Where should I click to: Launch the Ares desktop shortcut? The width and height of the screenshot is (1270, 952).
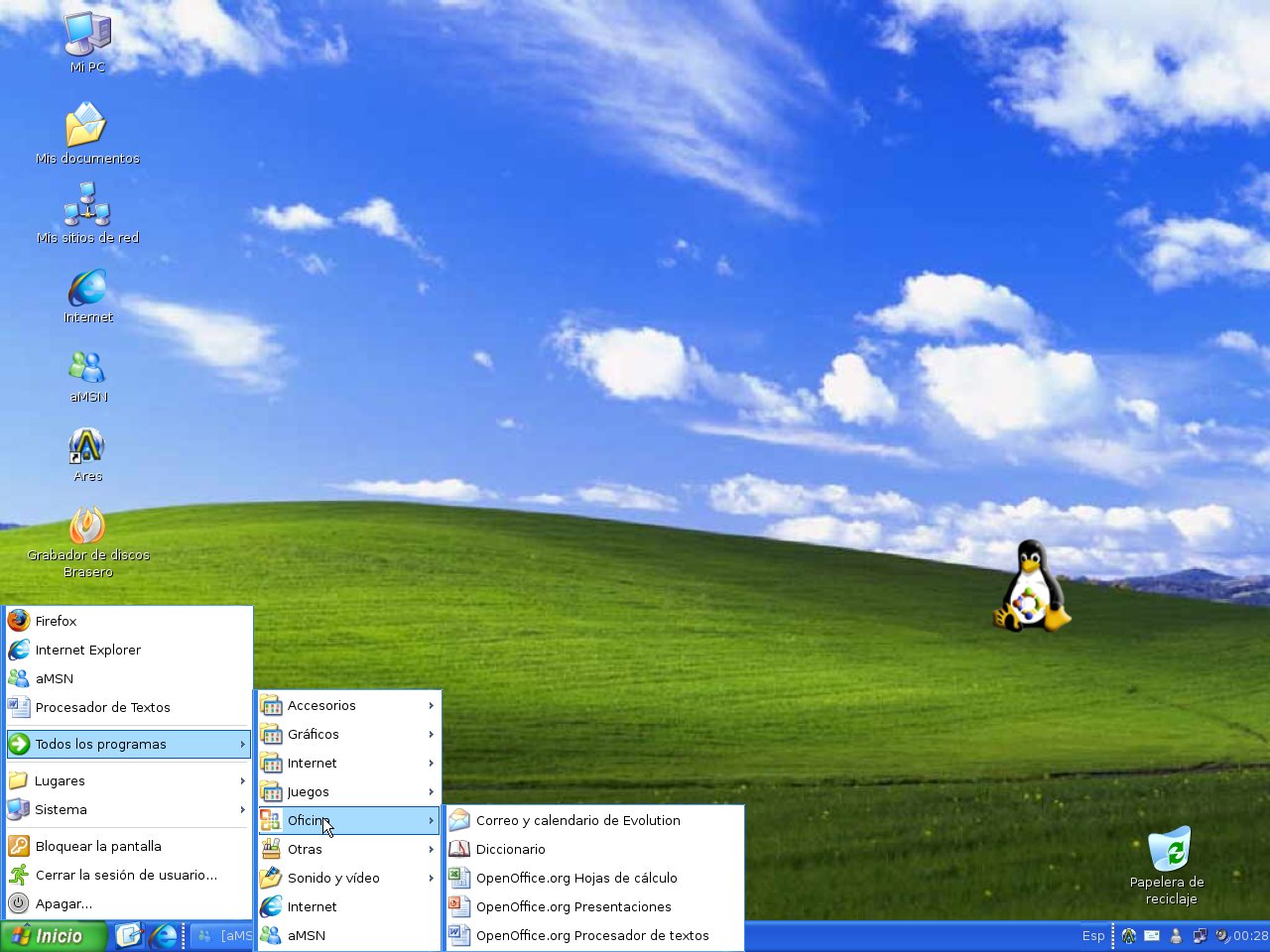(x=87, y=446)
